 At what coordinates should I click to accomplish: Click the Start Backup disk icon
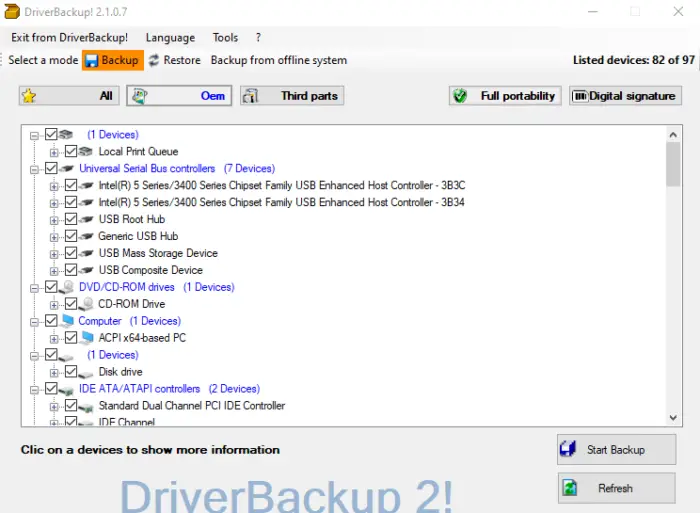568,449
